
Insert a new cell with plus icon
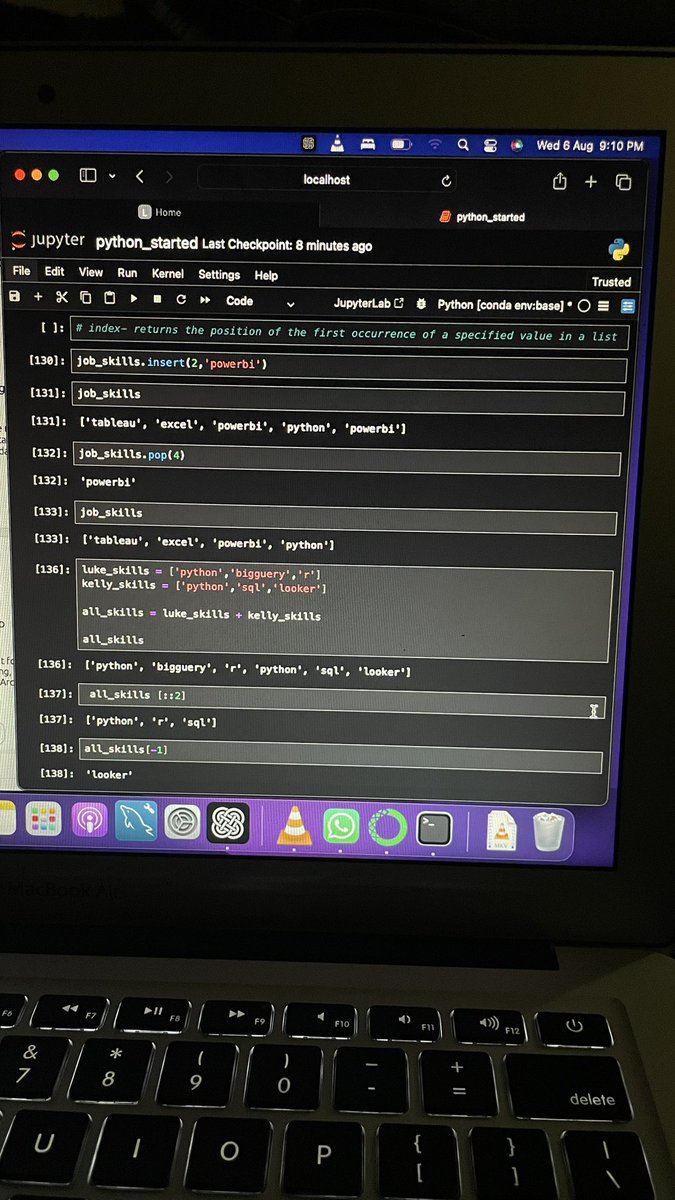38,297
